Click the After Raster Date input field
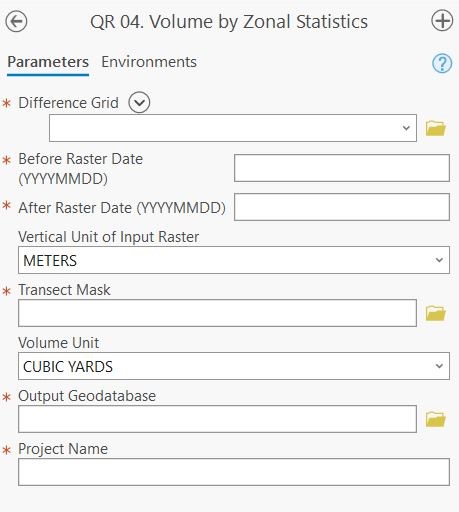Image resolution: width=459 pixels, height=512 pixels. pos(342,207)
